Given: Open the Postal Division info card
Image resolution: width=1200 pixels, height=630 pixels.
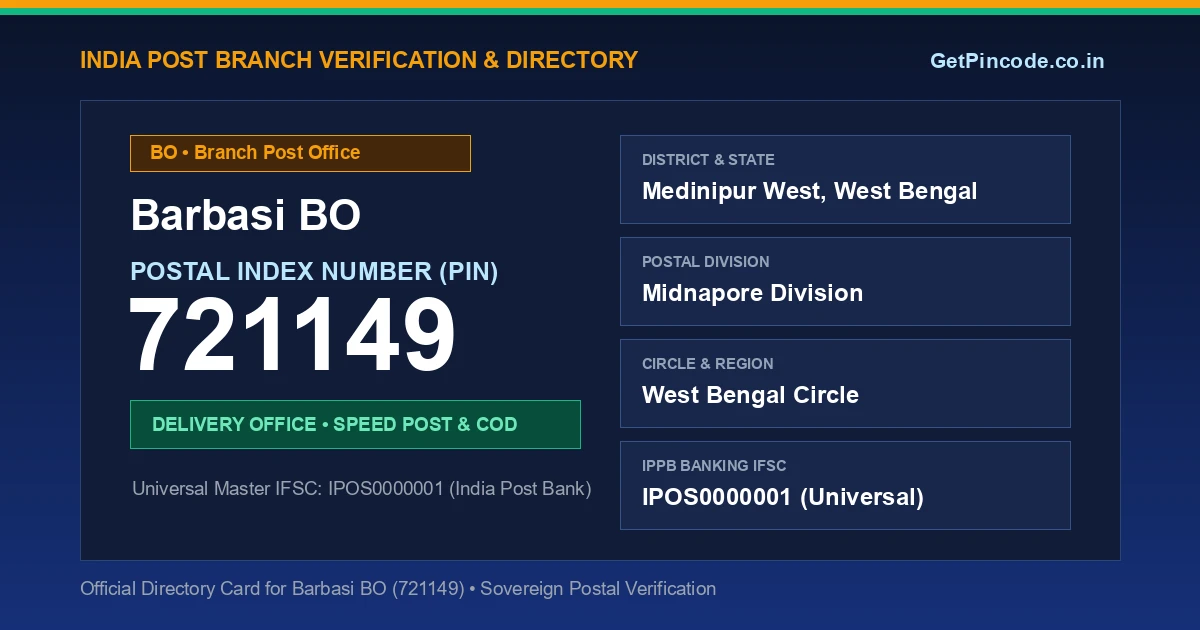Looking at the screenshot, I should pos(845,281).
